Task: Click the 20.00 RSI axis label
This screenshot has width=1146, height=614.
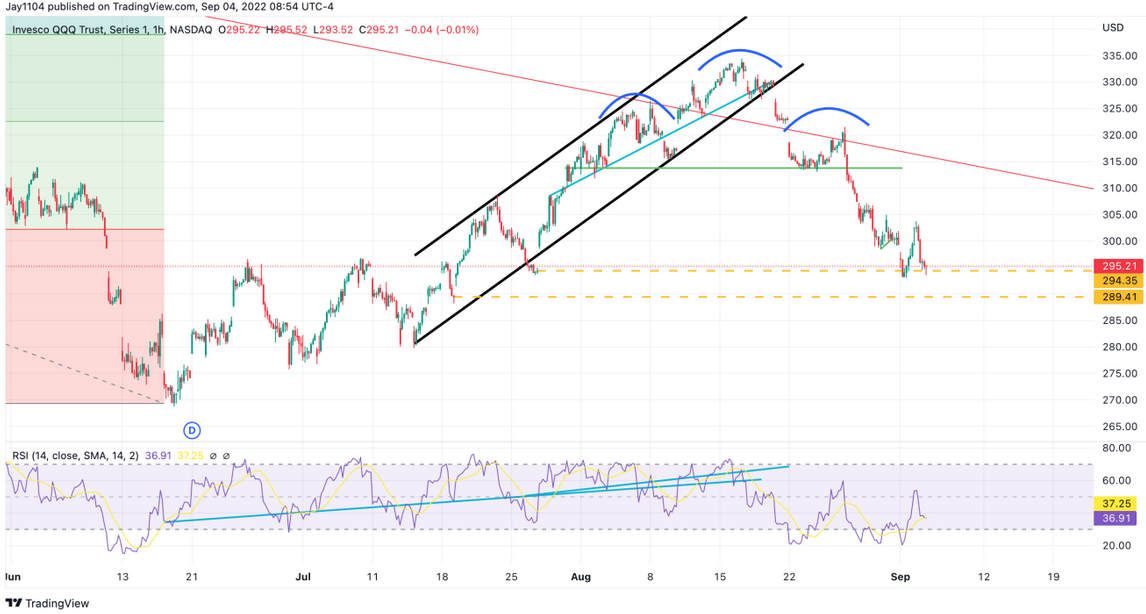Action: [x=1117, y=545]
